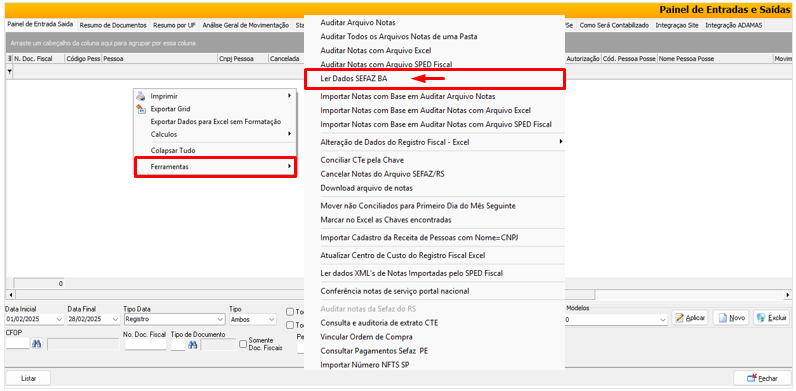Toggle the upper partially hidden 'To' checkbox
796x391 pixels.
(290, 312)
